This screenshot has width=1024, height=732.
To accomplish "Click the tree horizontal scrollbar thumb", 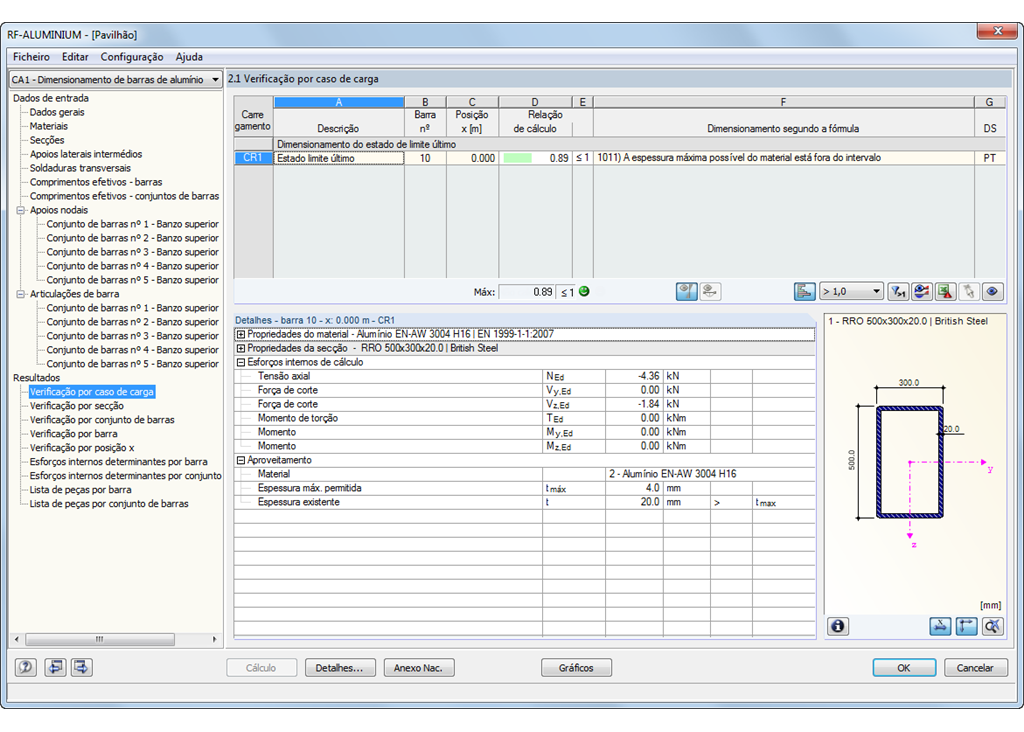I will tap(100, 639).
